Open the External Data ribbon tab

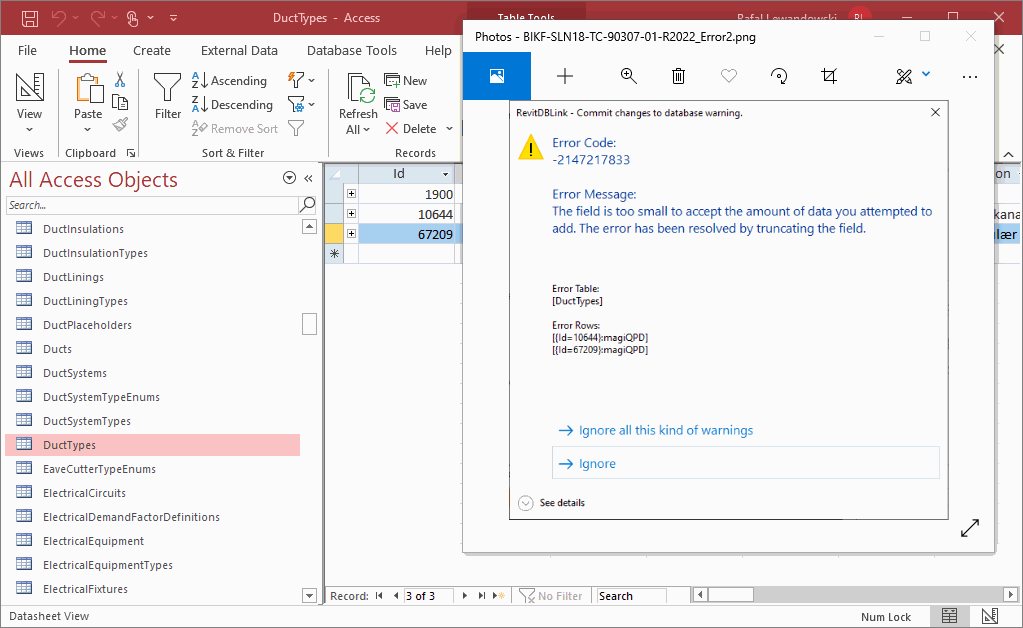239,50
